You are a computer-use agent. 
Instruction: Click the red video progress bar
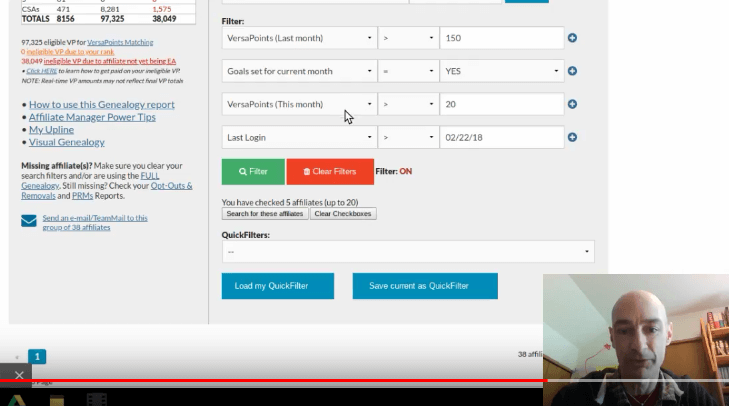pos(270,381)
